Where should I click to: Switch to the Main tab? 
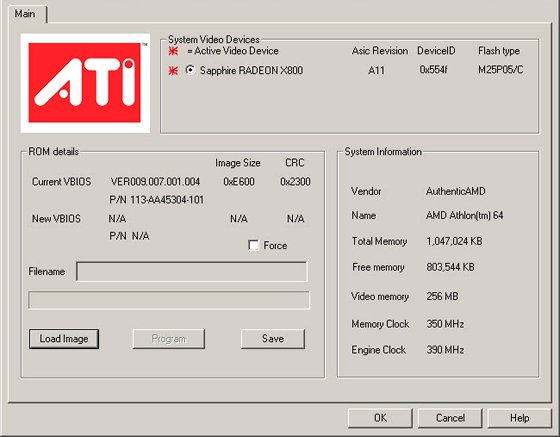click(25, 14)
